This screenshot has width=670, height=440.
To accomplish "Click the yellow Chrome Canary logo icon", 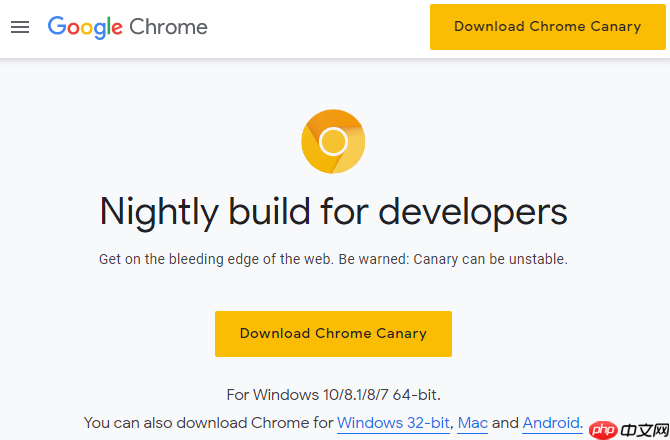I will coord(333,142).
